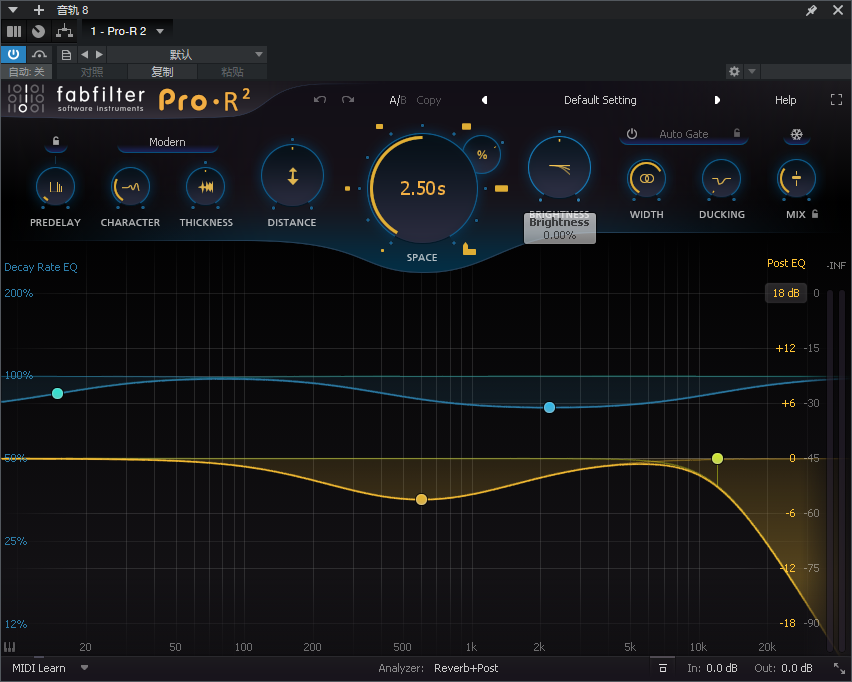Open MIDI Learn dropdown arrow
The height and width of the screenshot is (682, 852).
[x=84, y=667]
